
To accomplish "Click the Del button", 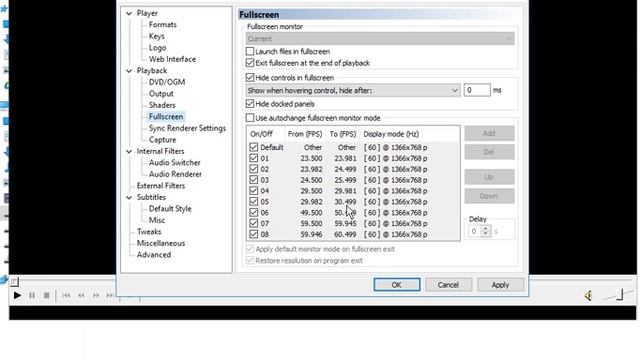I will click(489, 152).
